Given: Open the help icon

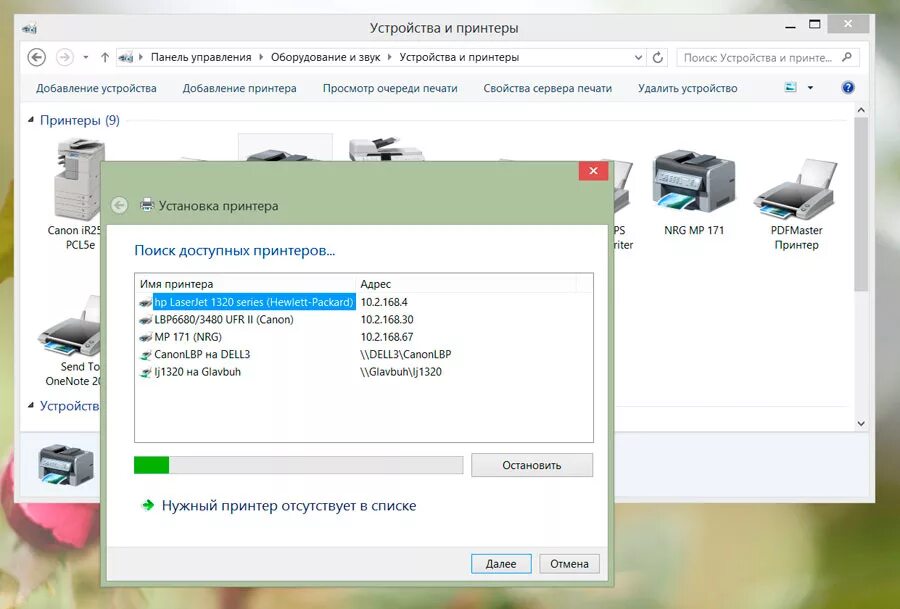Looking at the screenshot, I should [x=848, y=87].
